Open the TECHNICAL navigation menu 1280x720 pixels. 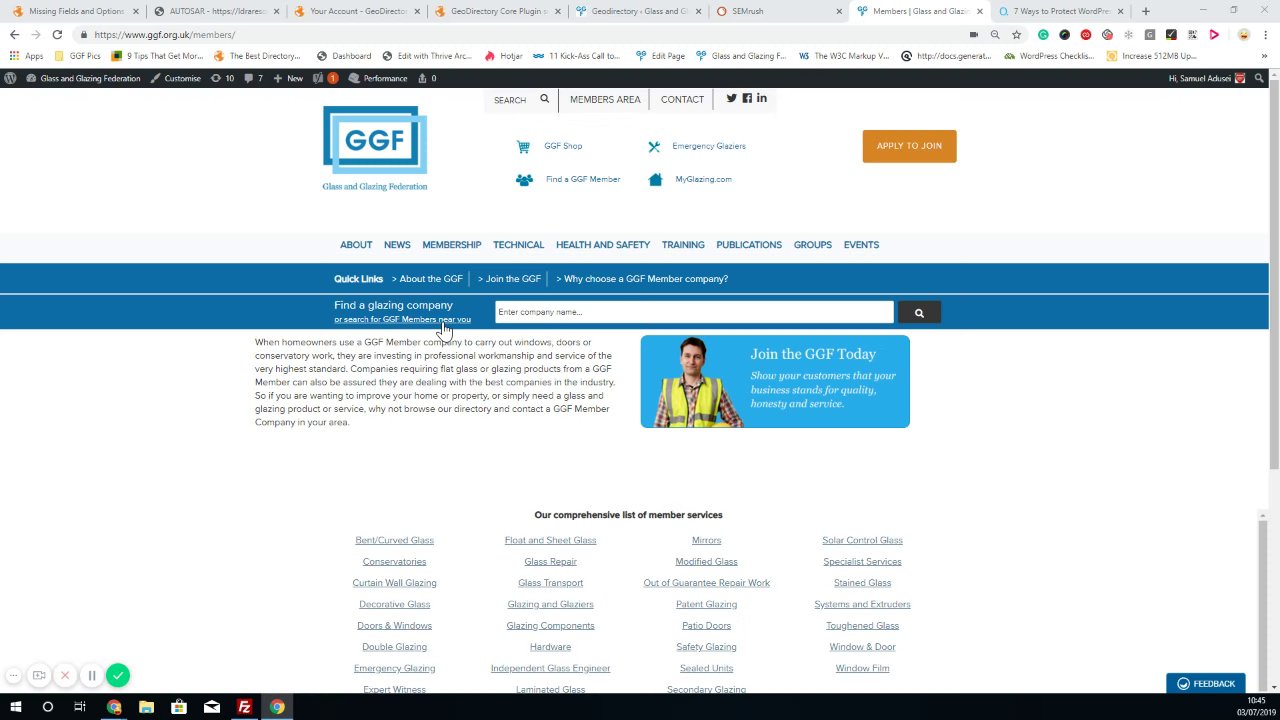tap(518, 245)
